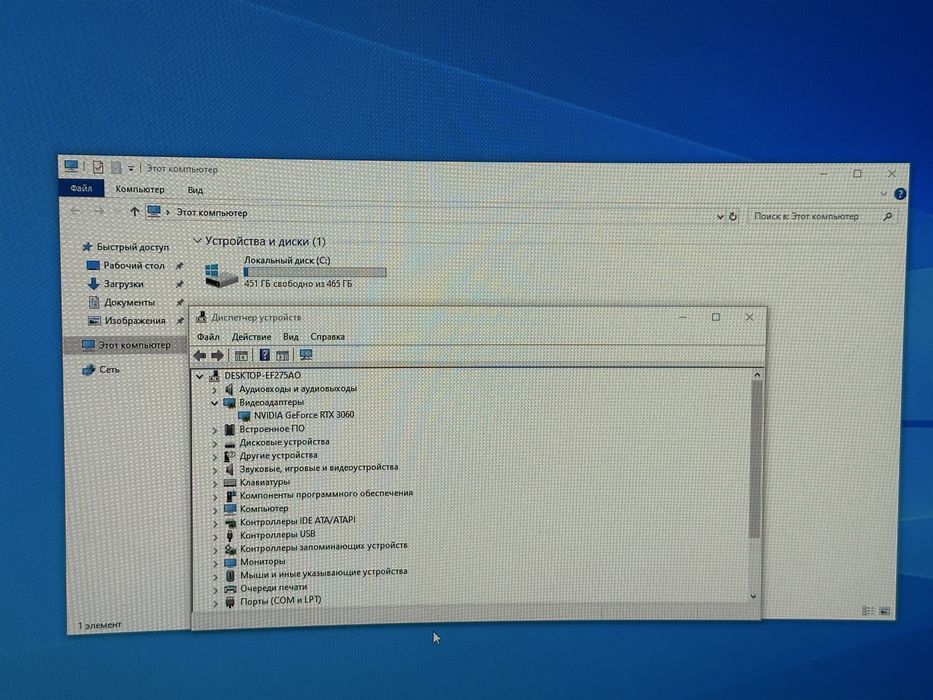Click Контроллеры запоминающих устройств icon
Screen dimensions: 933x700
click(x=230, y=549)
